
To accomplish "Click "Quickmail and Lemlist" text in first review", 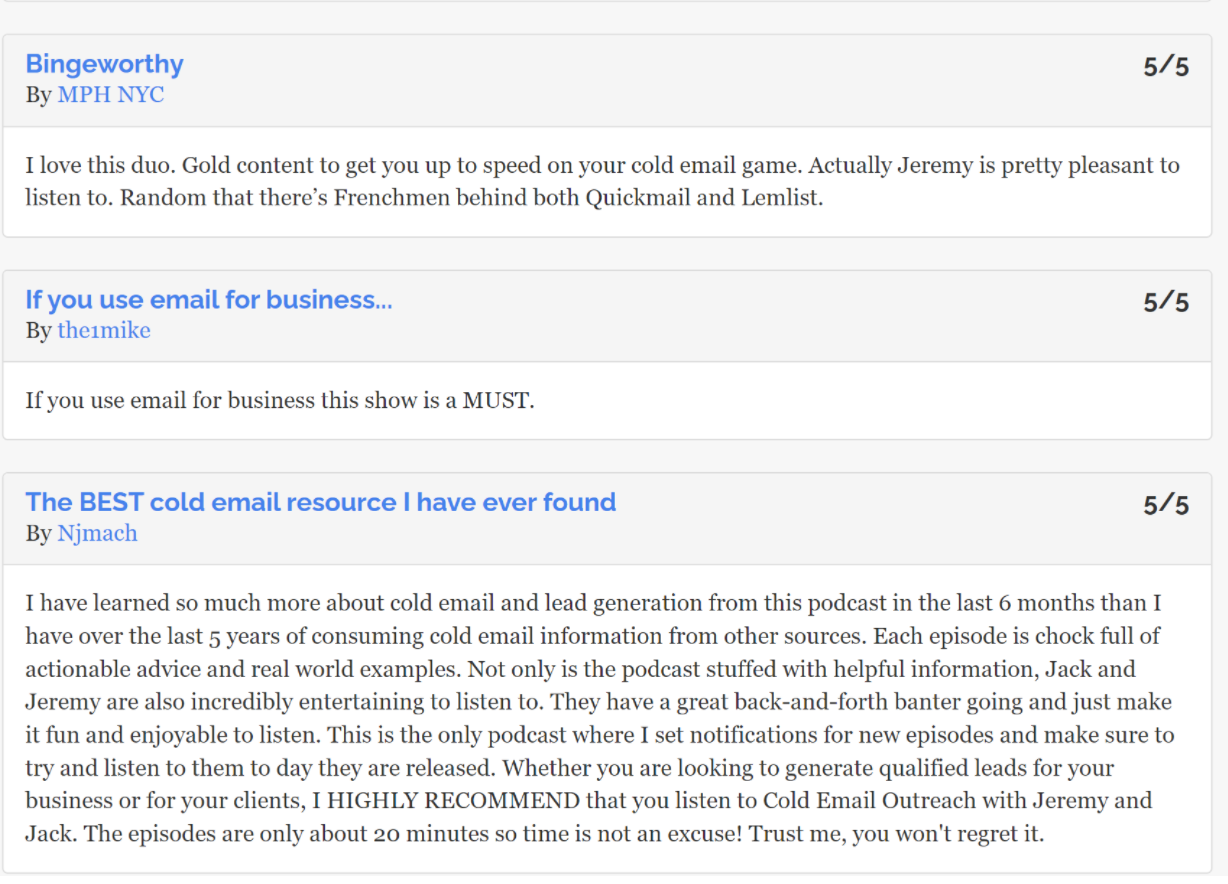I will [x=704, y=197].
